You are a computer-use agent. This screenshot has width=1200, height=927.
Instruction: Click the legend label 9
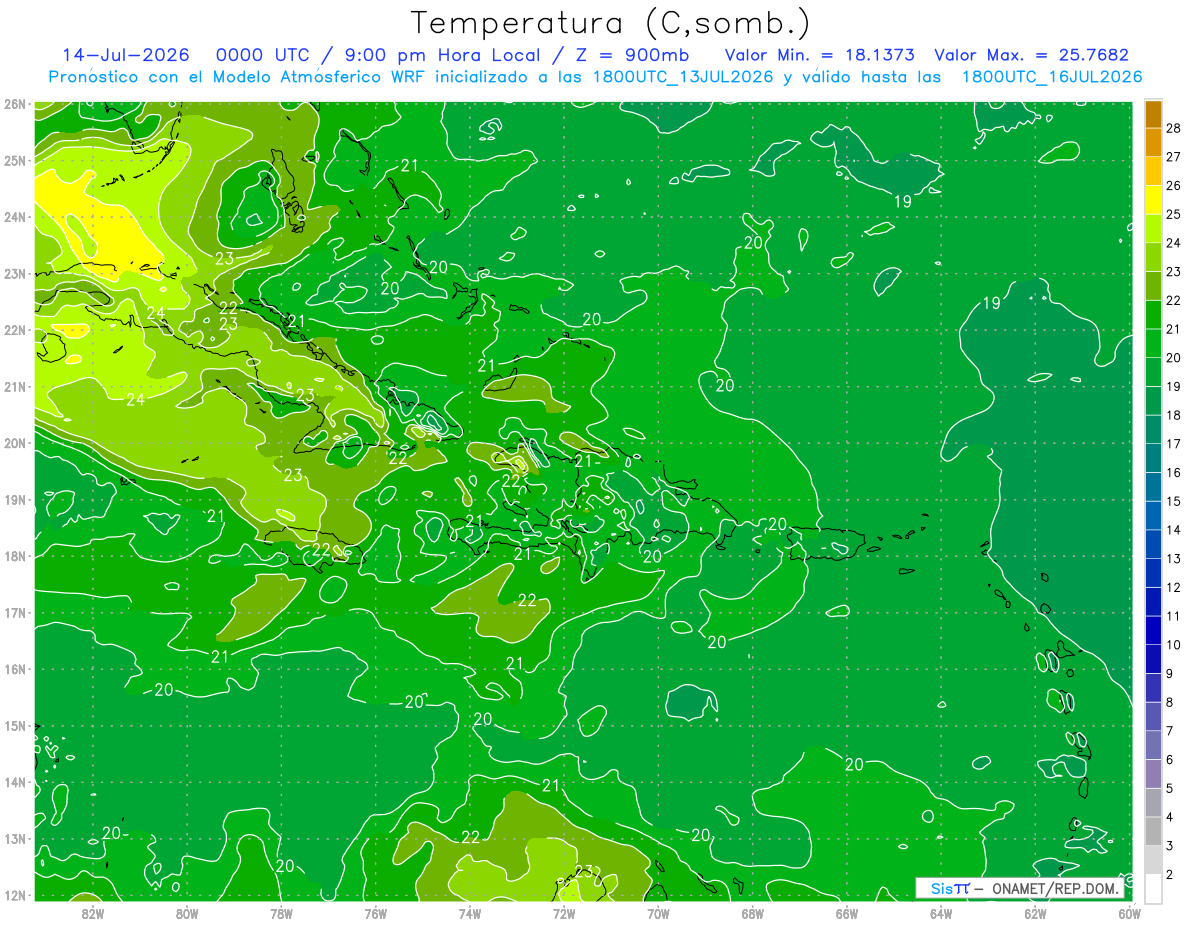click(x=1170, y=674)
